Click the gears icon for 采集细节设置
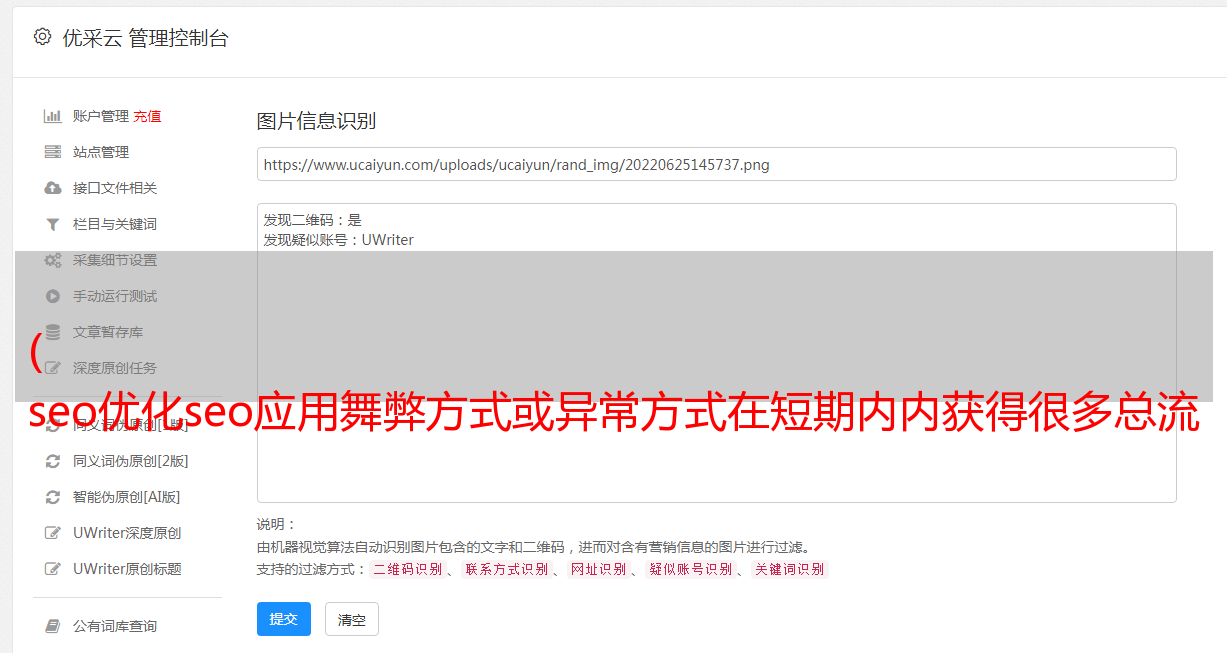Image resolution: width=1227 pixels, height=653 pixels. pyautogui.click(x=53, y=260)
